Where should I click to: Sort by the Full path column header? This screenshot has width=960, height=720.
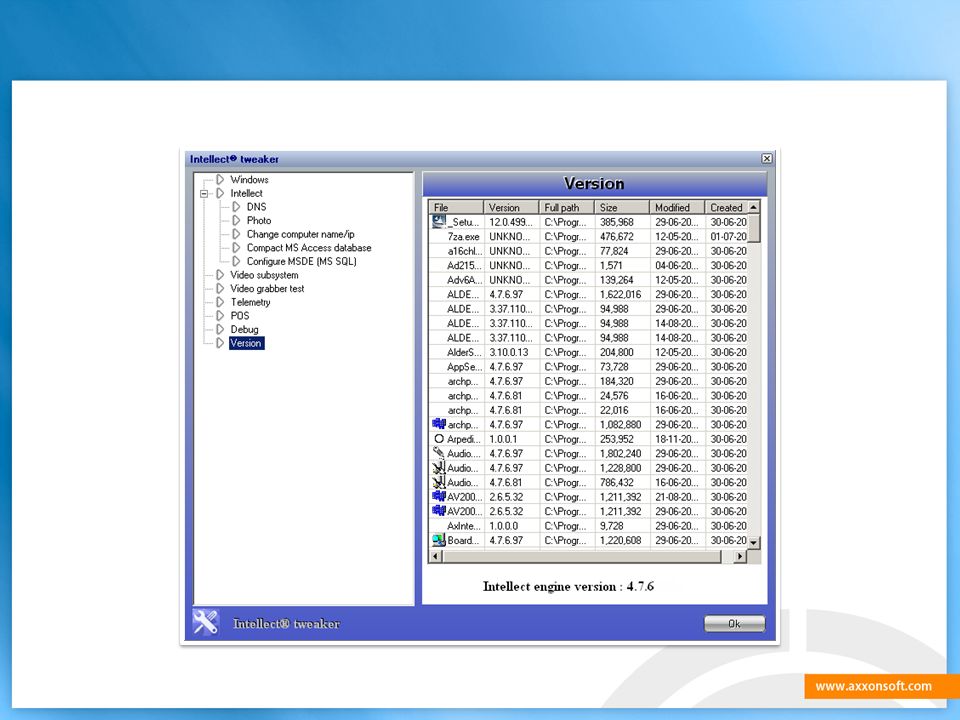coord(566,208)
